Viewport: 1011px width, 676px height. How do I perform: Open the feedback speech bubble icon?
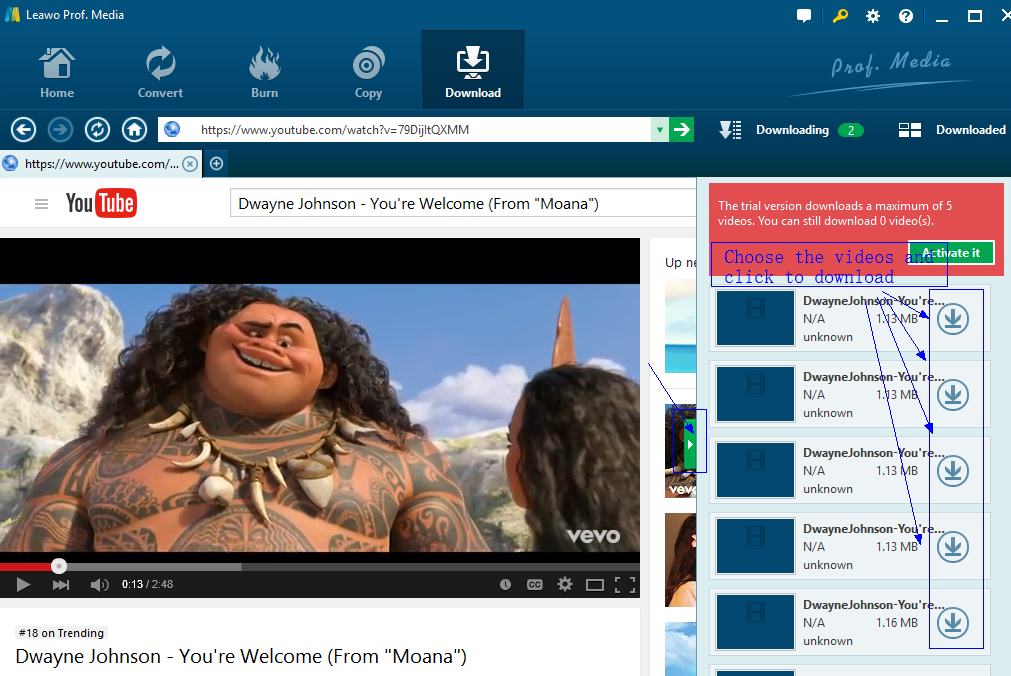tap(804, 15)
